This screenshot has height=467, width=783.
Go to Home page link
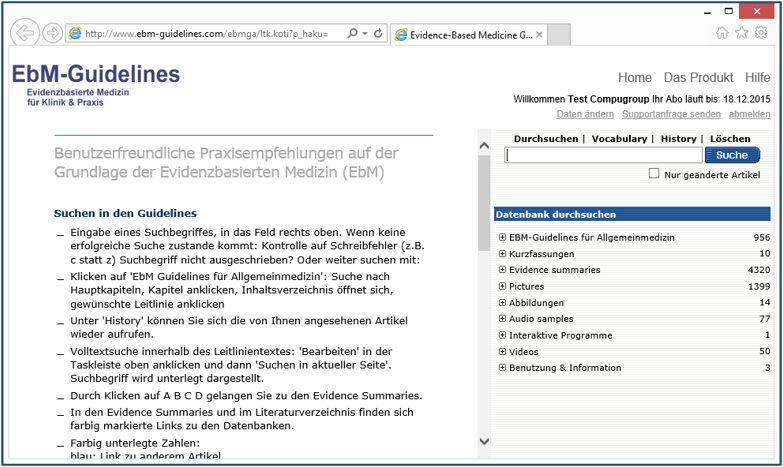[x=635, y=77]
